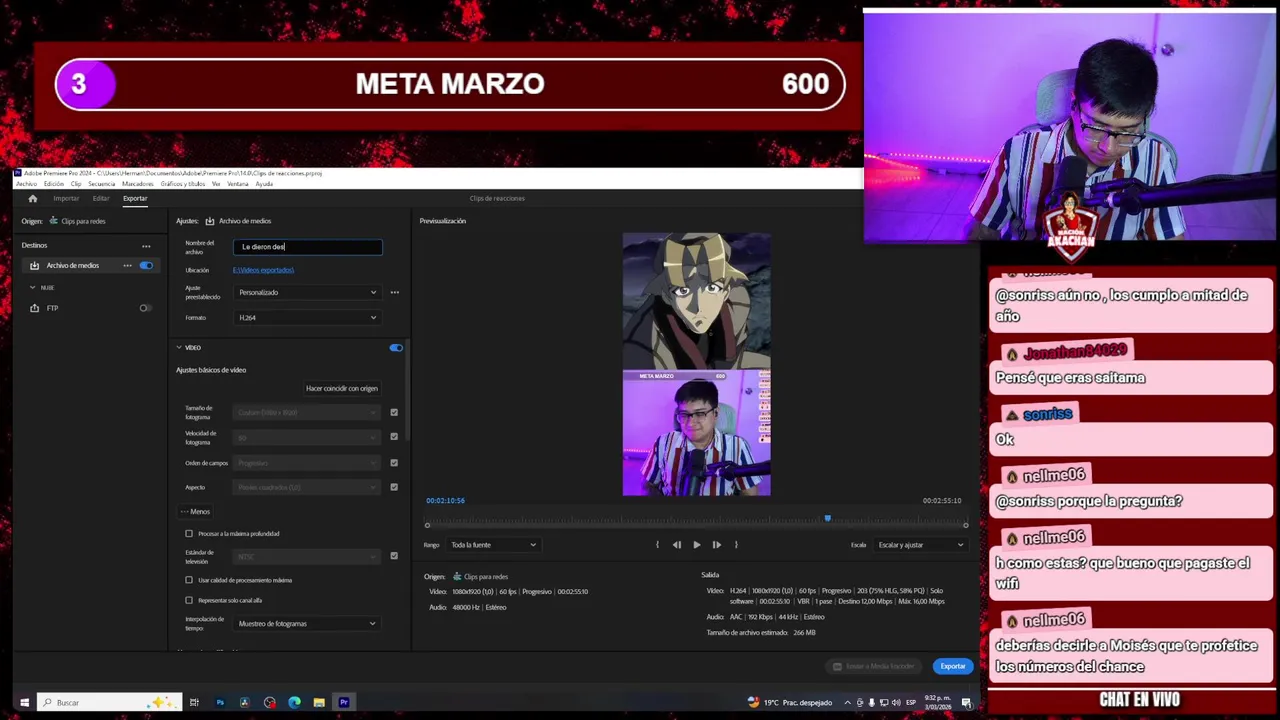The width and height of the screenshot is (1280, 720).
Task: Open options dots beside Destinos header
Action: [146, 246]
